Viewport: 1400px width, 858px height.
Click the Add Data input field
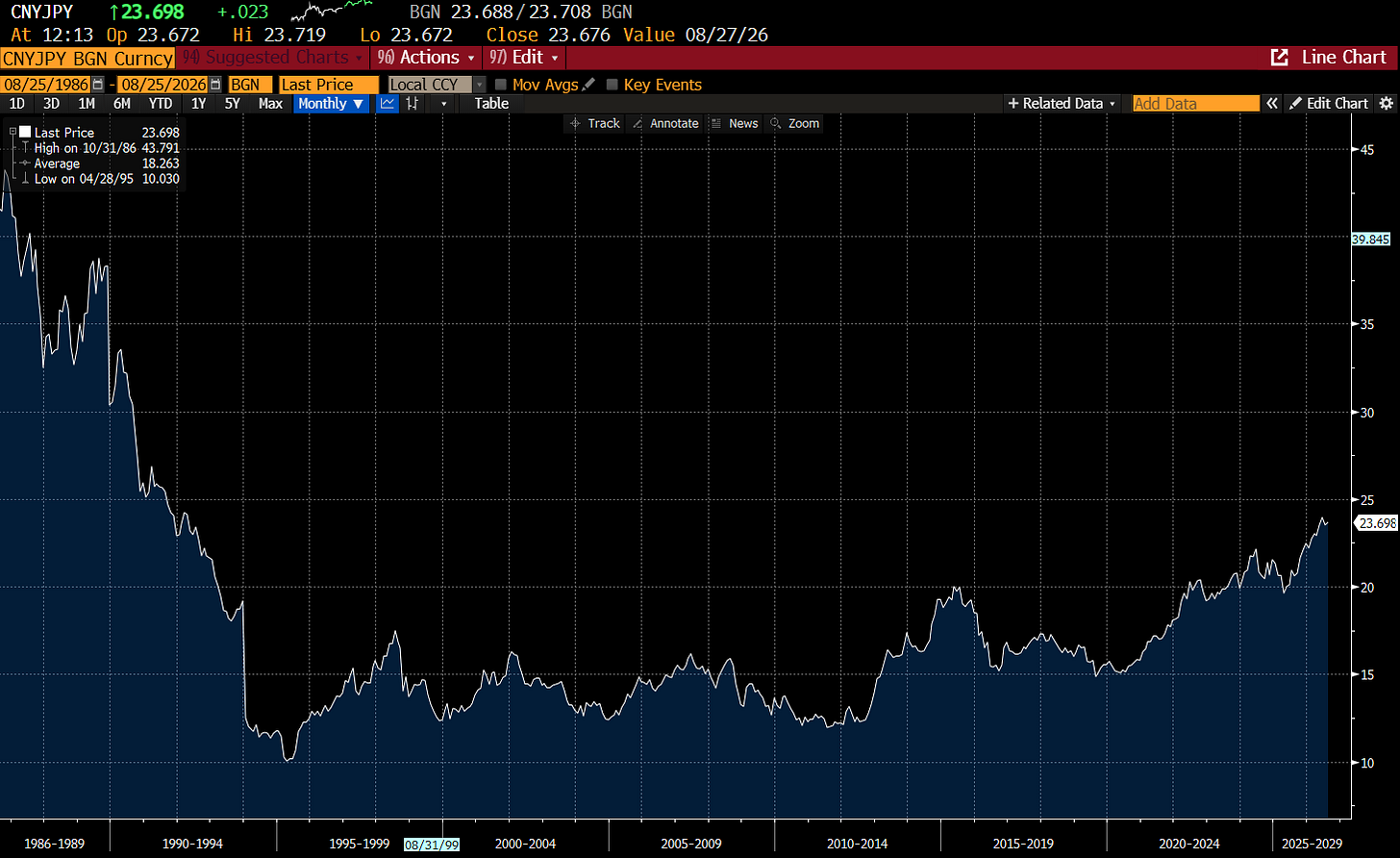point(1195,103)
